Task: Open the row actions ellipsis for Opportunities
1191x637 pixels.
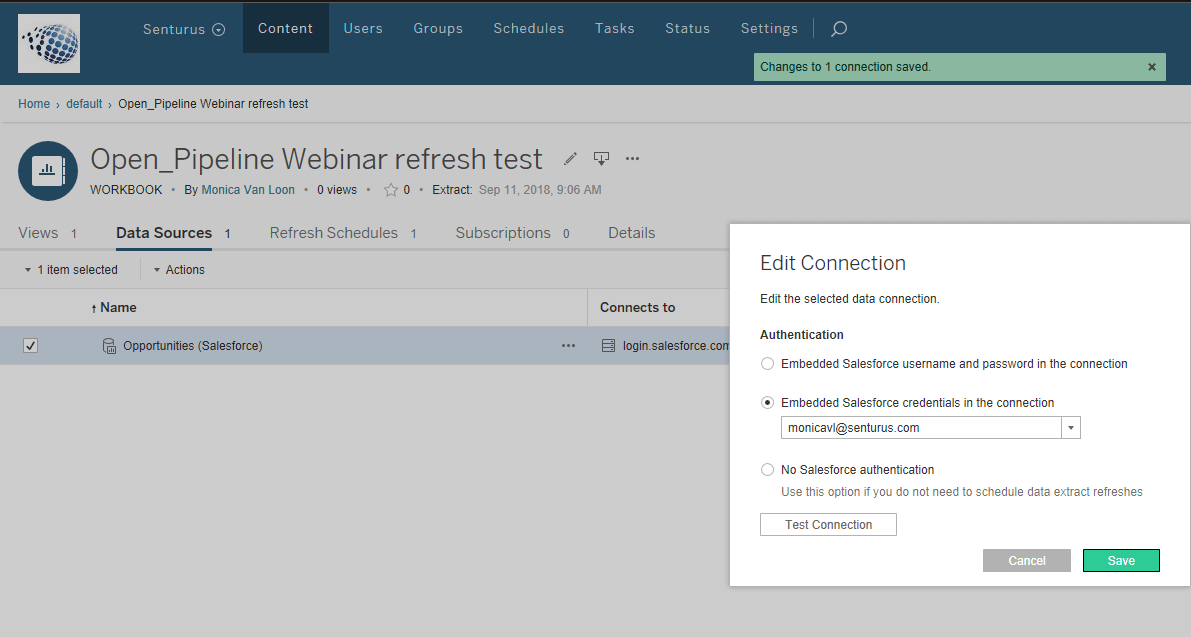Action: (x=568, y=345)
